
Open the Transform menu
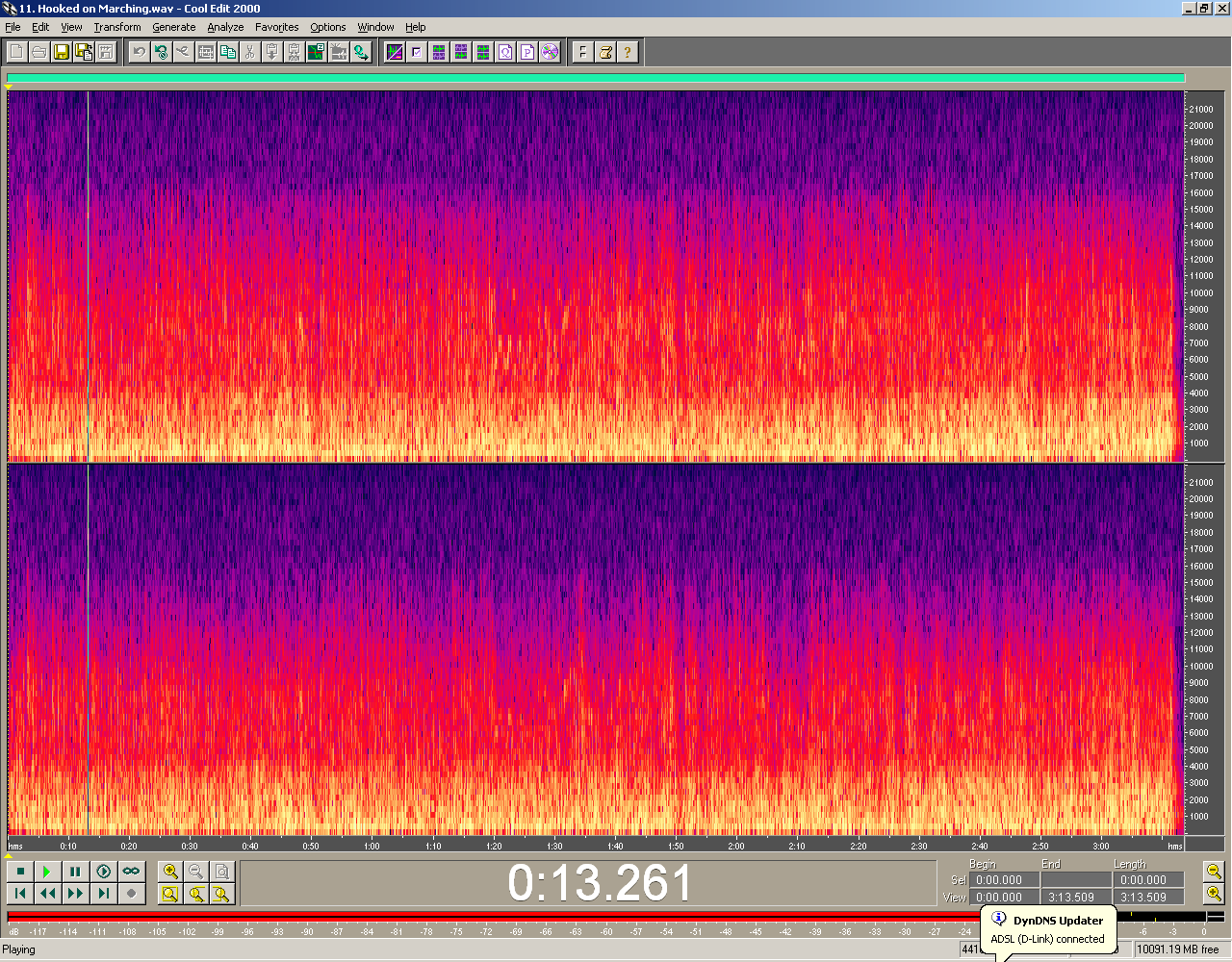click(x=117, y=27)
